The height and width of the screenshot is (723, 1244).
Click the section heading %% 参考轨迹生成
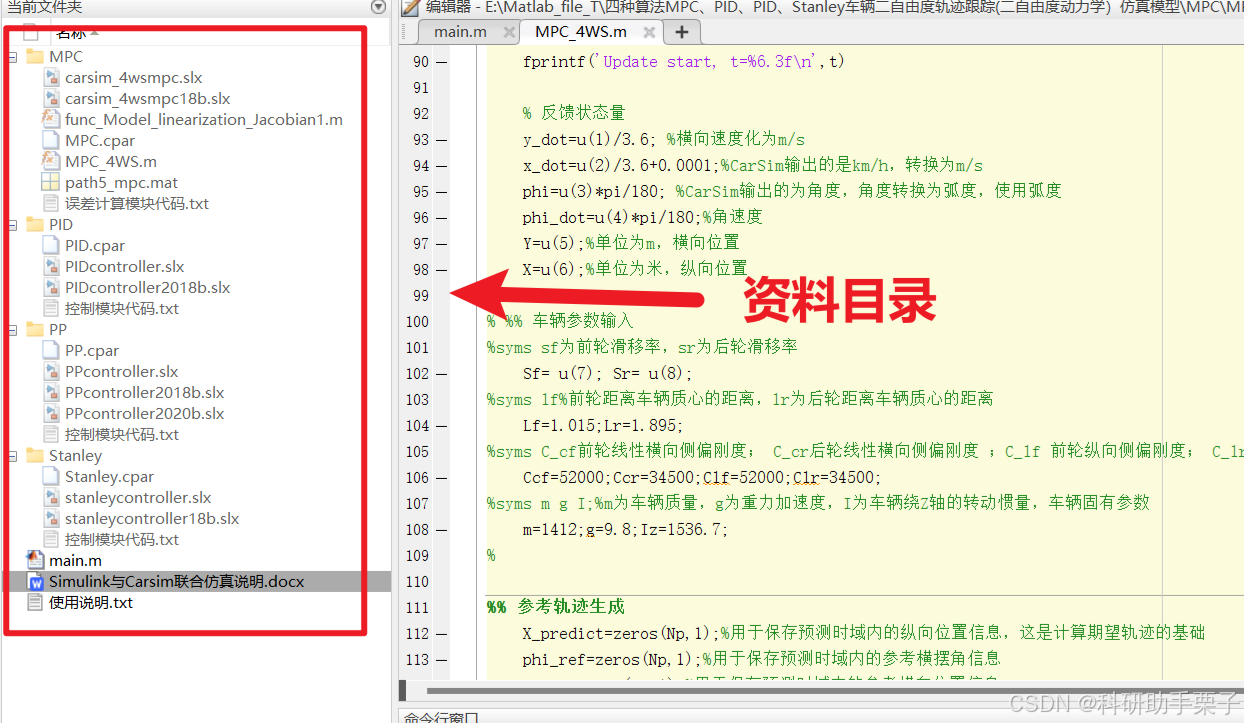tap(555, 608)
